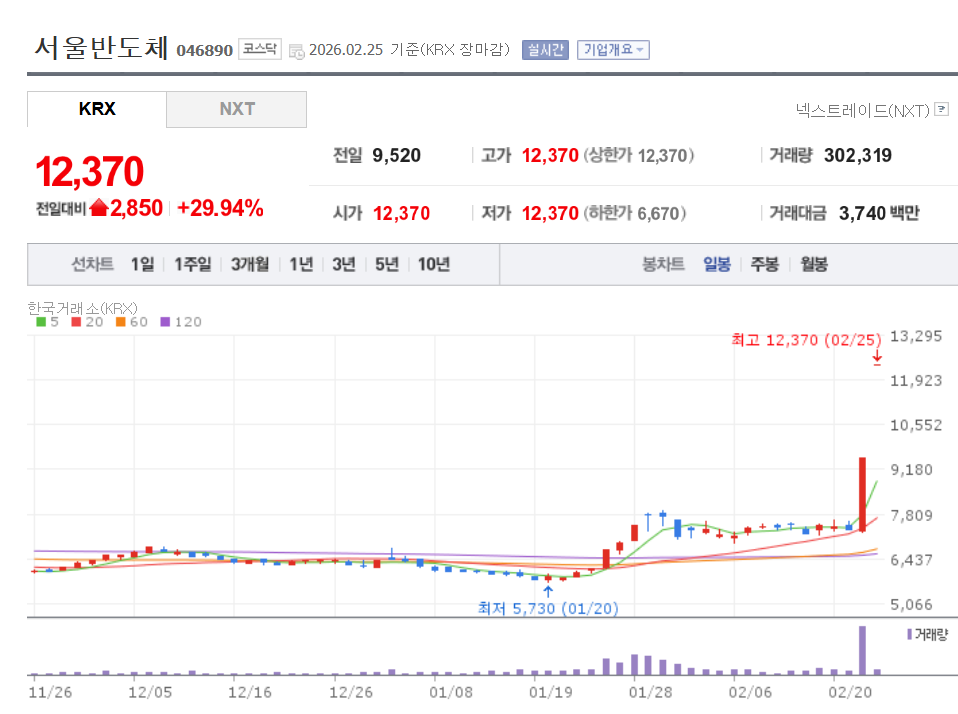Select the 5년 line chart period
Image resolution: width=958 pixels, height=714 pixels.
pos(387,264)
